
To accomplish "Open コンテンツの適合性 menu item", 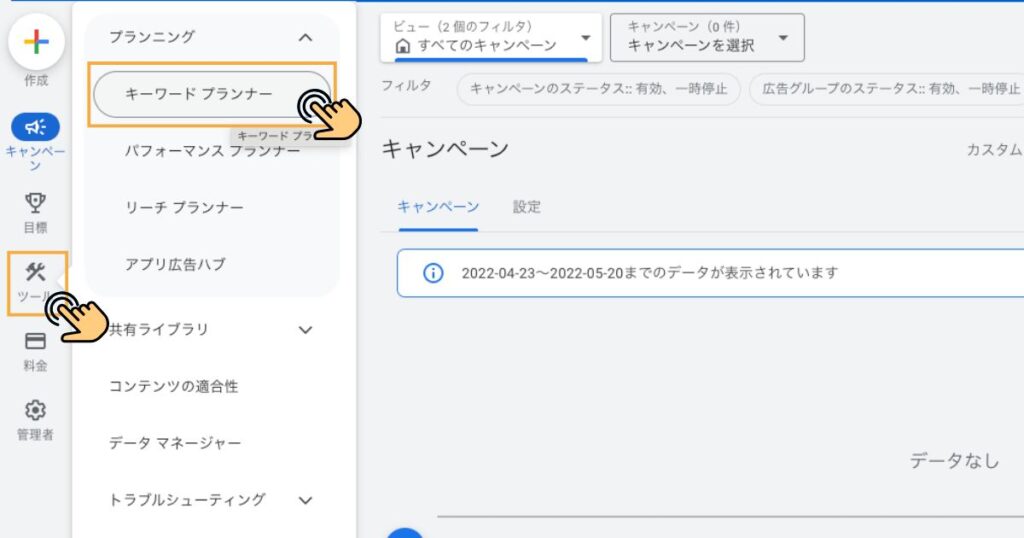I will [x=173, y=387].
